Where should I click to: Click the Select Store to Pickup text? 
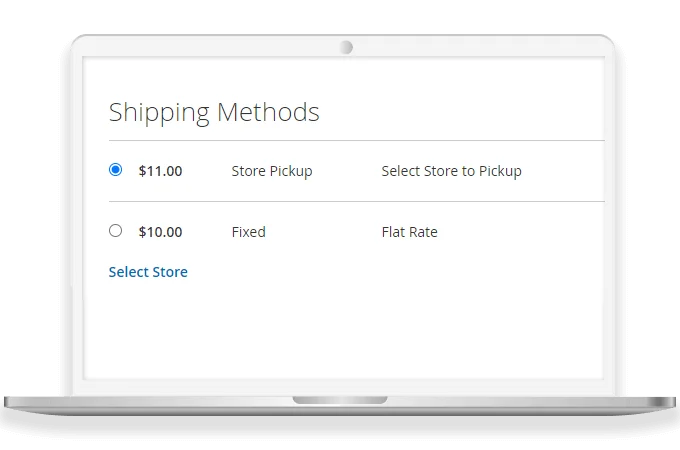click(x=451, y=171)
